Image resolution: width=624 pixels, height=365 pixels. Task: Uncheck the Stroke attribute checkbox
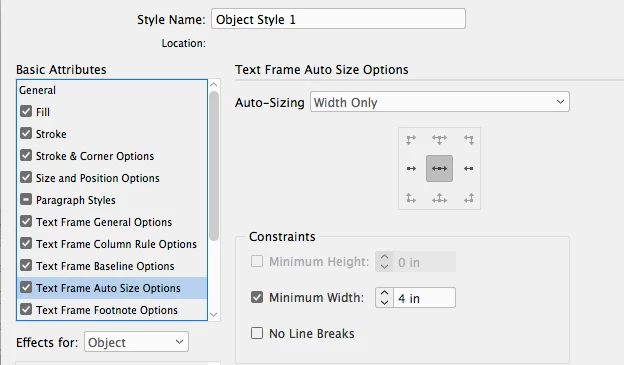tap(26, 133)
